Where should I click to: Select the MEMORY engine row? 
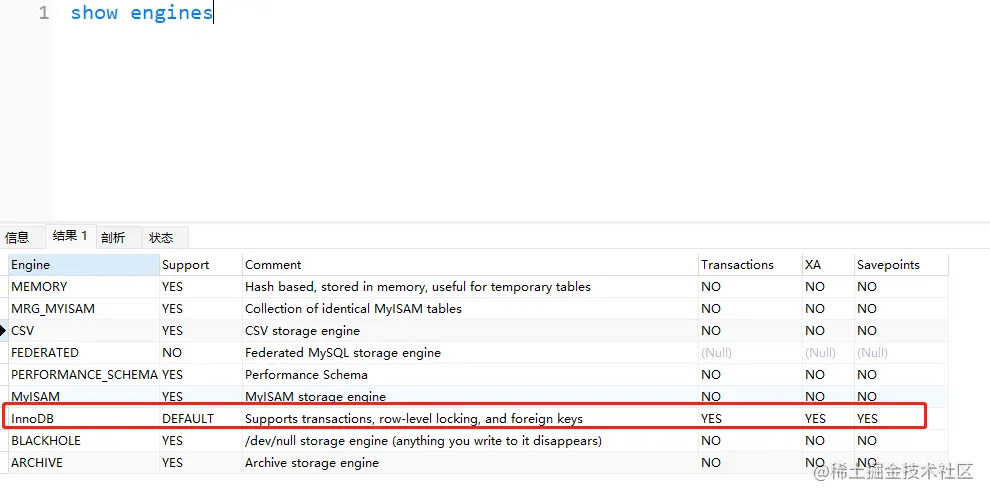coord(39,287)
